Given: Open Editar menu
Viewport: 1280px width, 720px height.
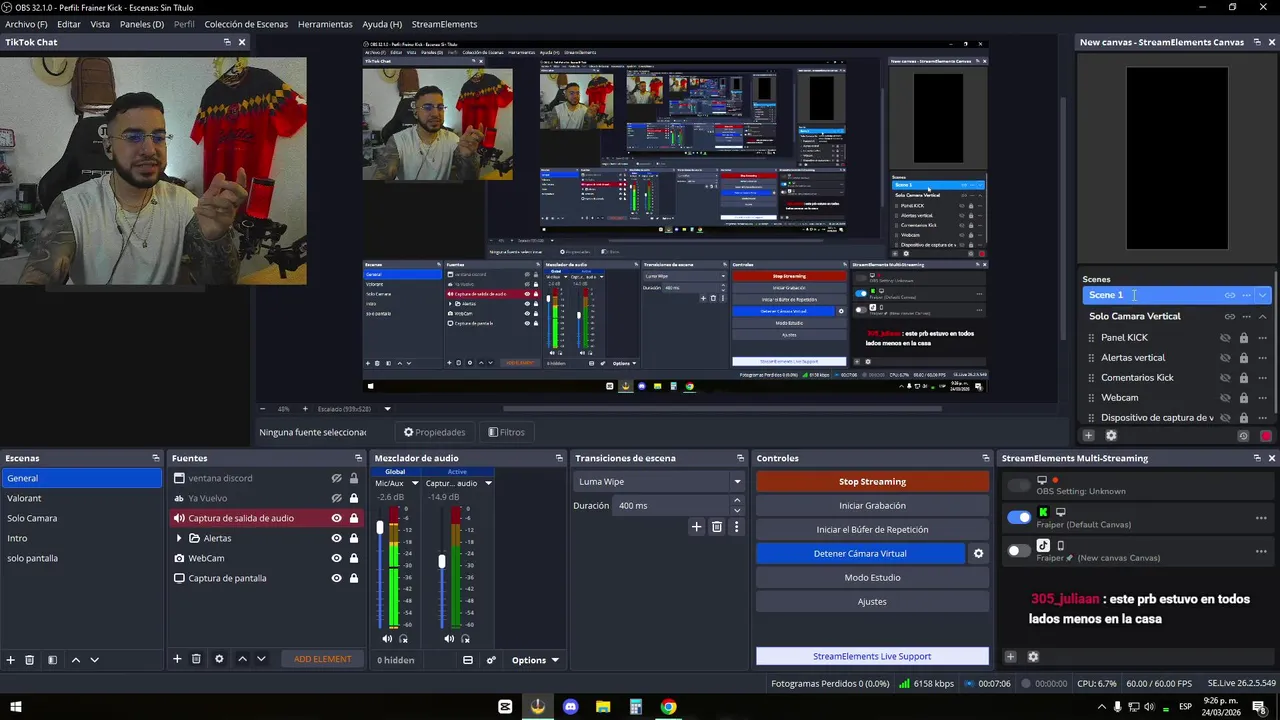Looking at the screenshot, I should pyautogui.click(x=69, y=24).
